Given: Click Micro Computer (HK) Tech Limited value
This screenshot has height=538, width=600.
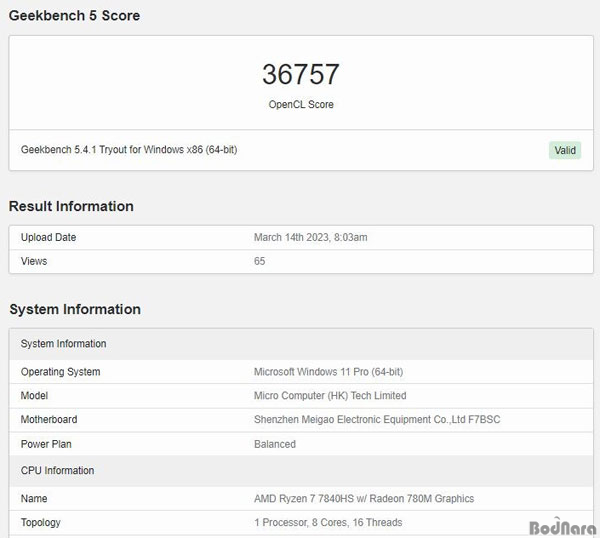Looking at the screenshot, I should point(330,395).
